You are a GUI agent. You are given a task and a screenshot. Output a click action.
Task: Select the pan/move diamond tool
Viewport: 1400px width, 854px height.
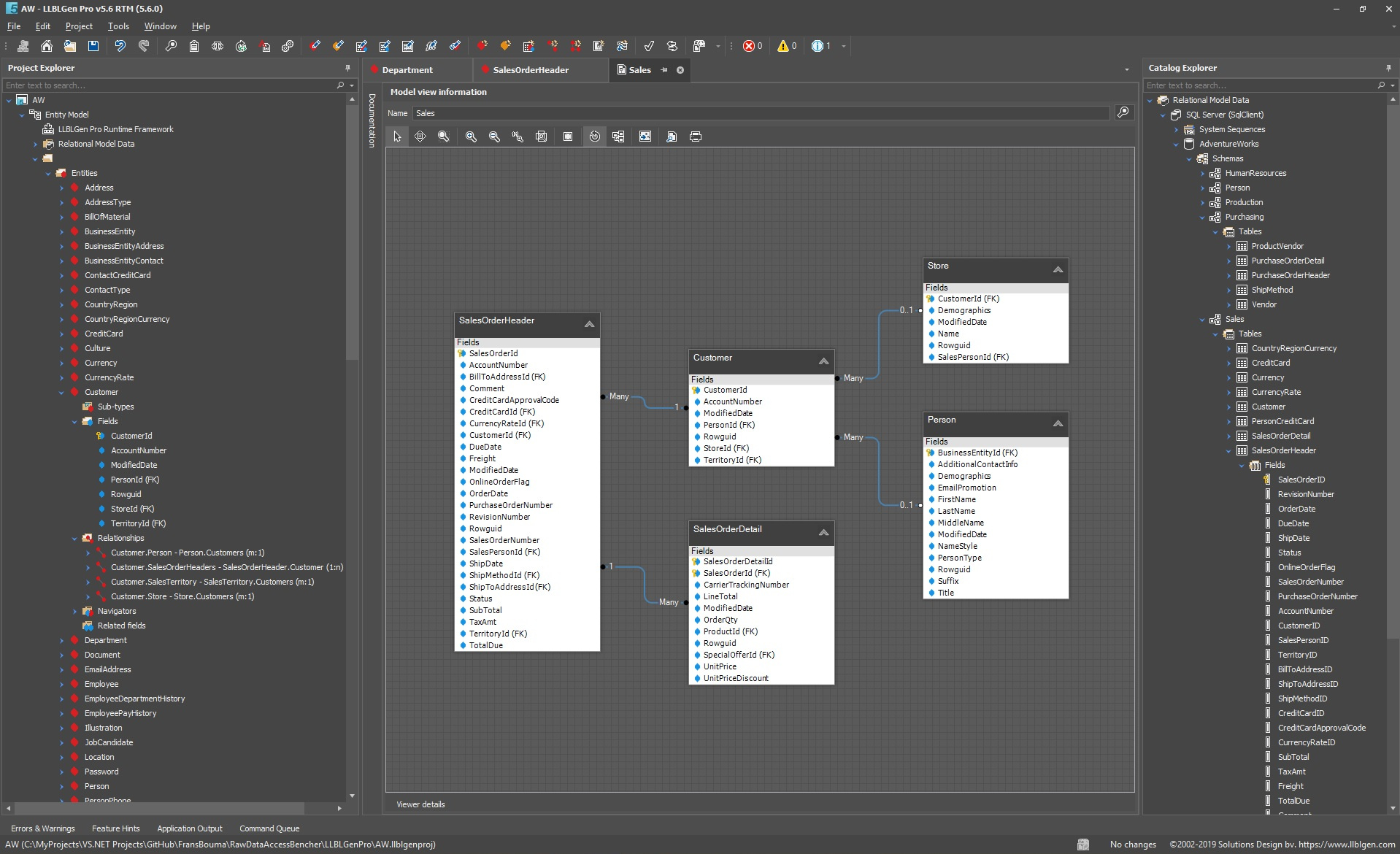click(x=420, y=136)
